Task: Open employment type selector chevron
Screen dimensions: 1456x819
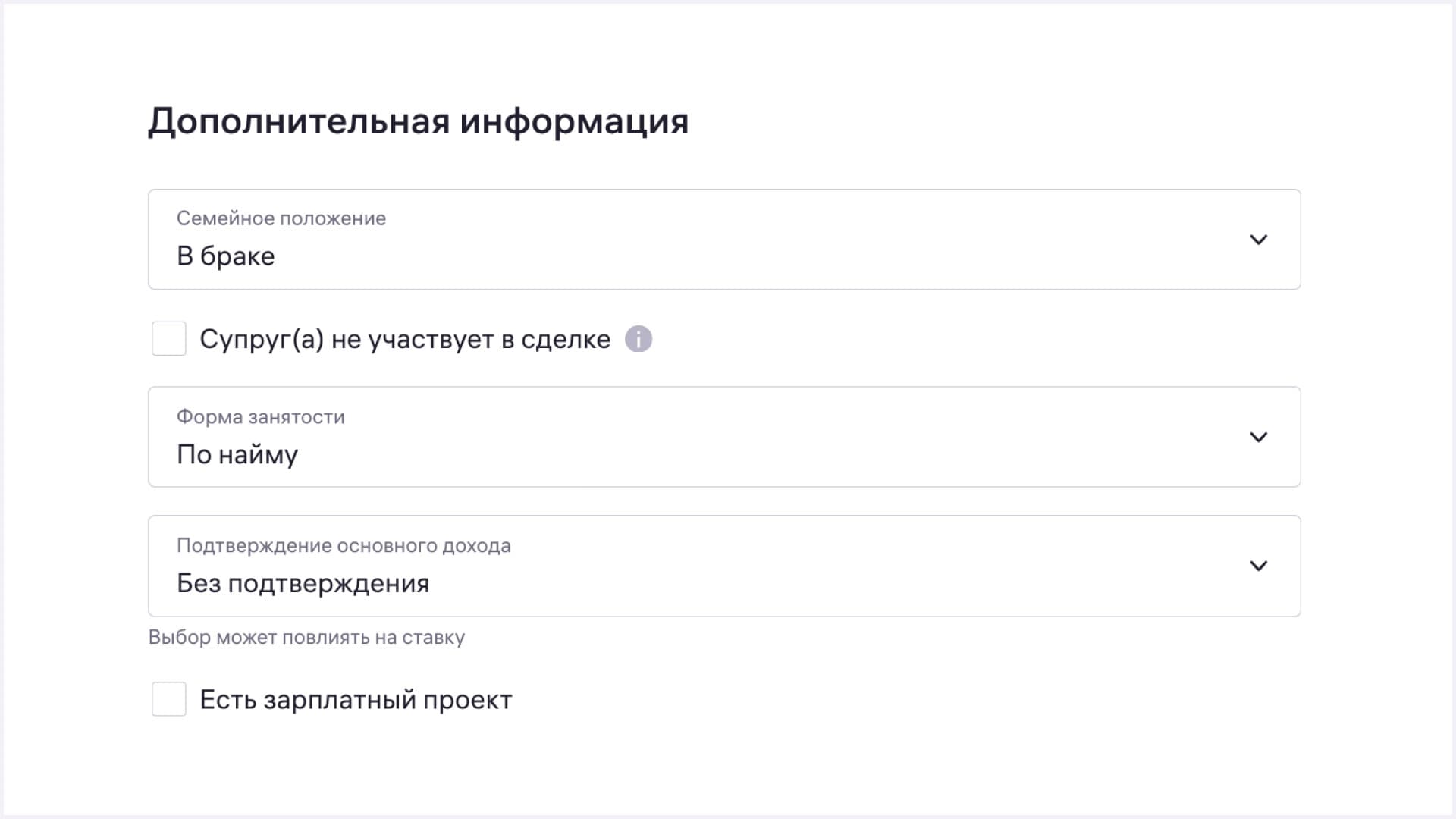Action: coord(1259,436)
